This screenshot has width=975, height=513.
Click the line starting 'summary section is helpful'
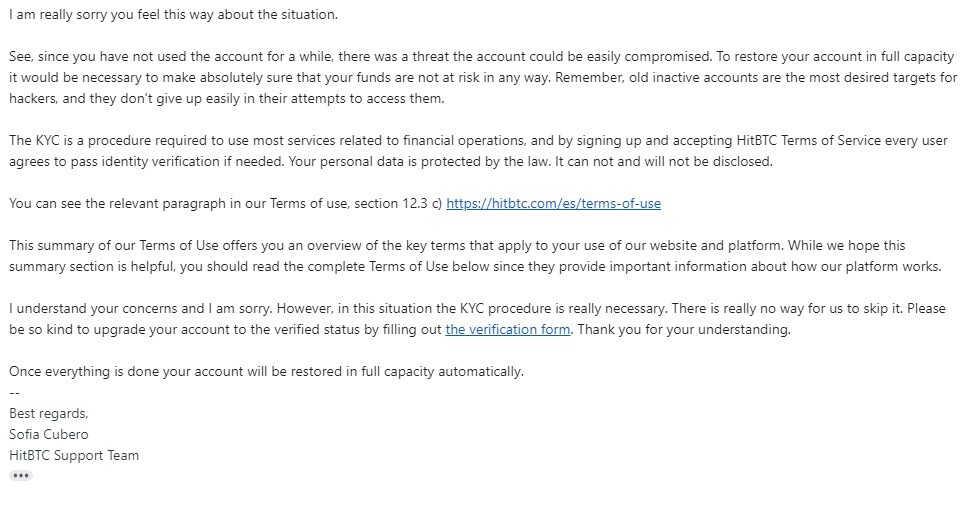[475, 266]
